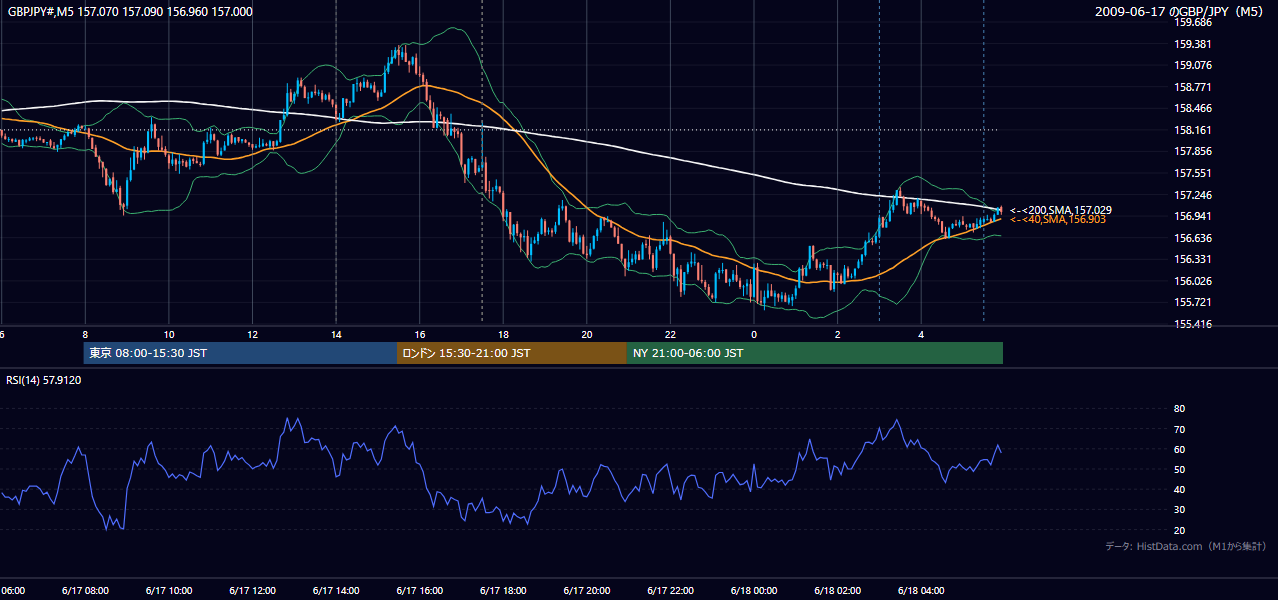Click the 6/17 12:00 bottom time label
The image size is (1278, 600).
coord(252,591)
